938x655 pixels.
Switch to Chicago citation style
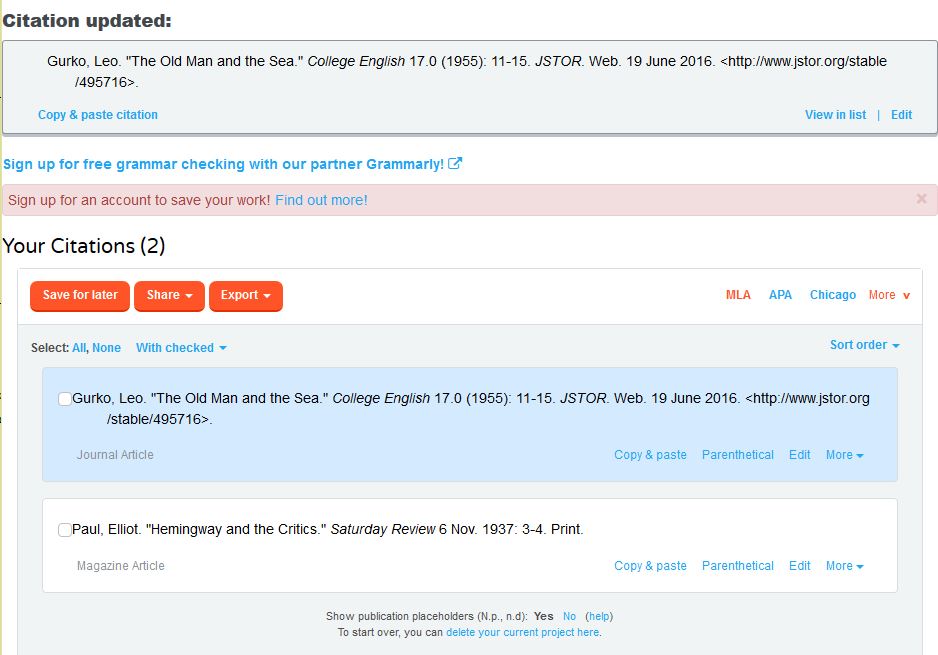point(832,295)
